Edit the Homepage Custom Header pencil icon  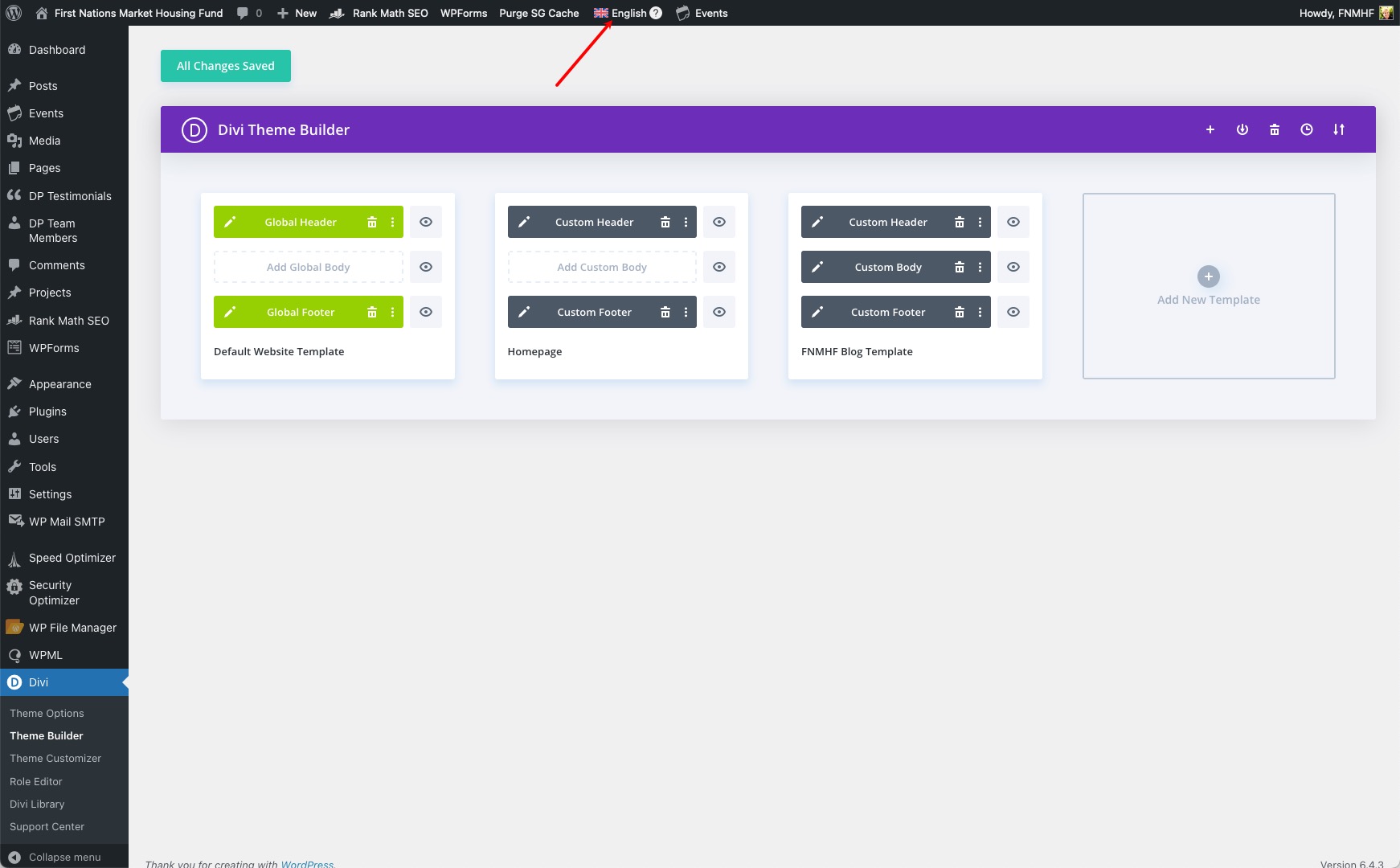tap(524, 222)
